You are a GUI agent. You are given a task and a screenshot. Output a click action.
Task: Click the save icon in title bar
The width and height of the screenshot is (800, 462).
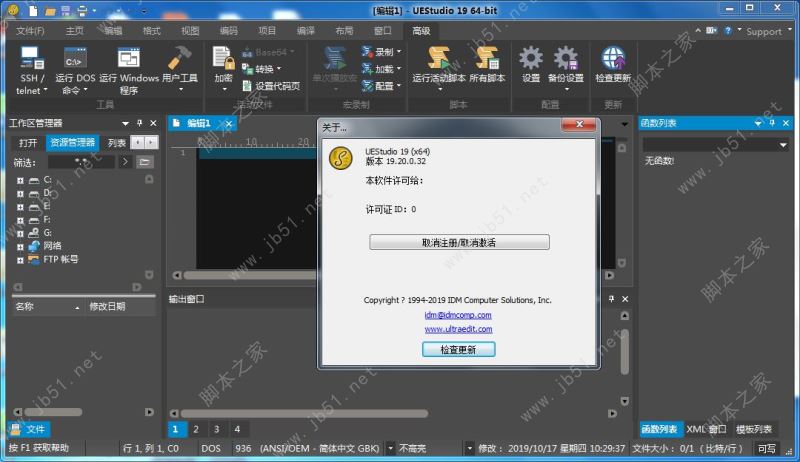point(66,11)
